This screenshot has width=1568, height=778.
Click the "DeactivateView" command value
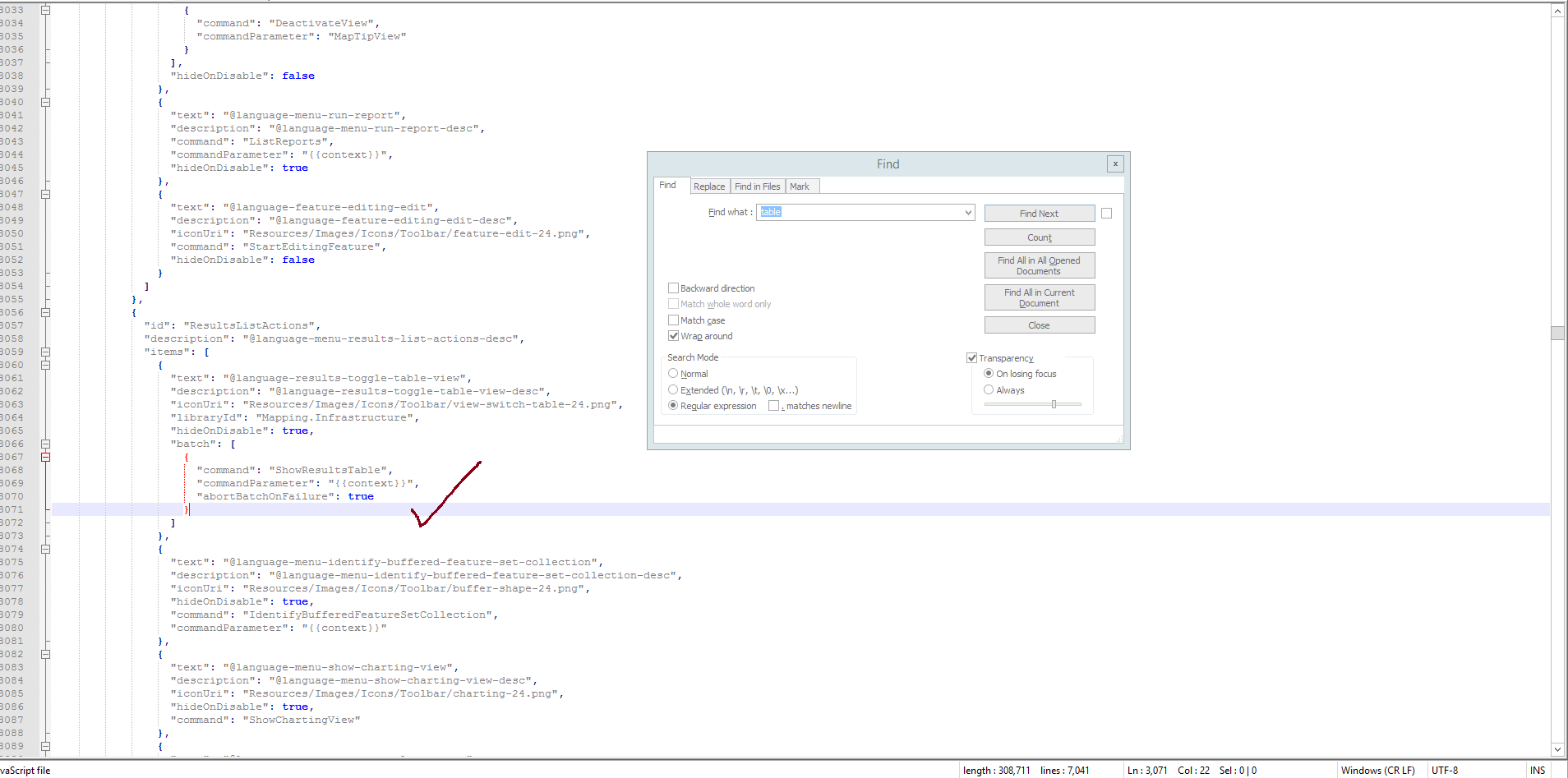pos(321,23)
